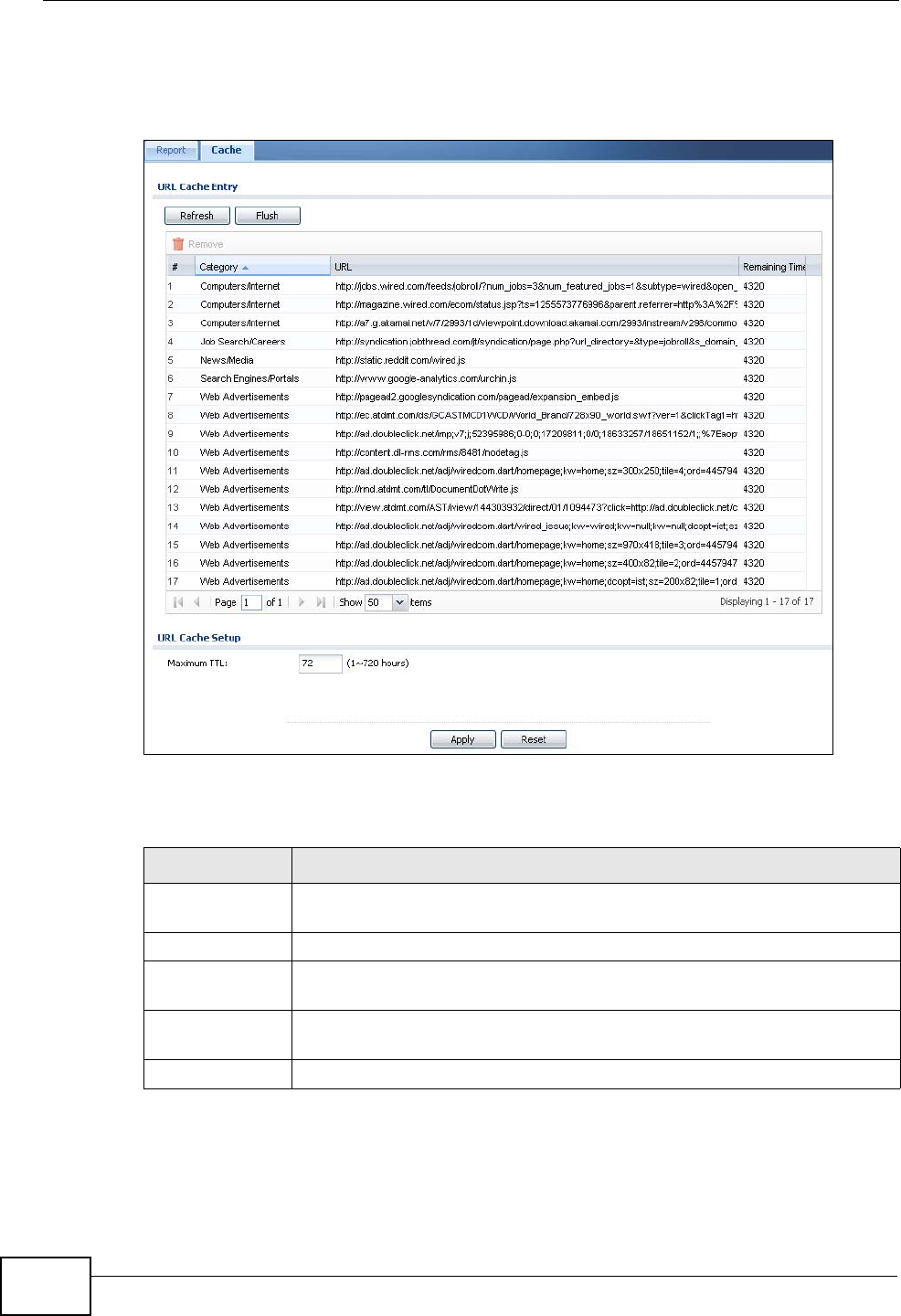The image size is (901, 1316).
Task: Select row 2 Computers/Internet category cell
Action: pos(240,304)
